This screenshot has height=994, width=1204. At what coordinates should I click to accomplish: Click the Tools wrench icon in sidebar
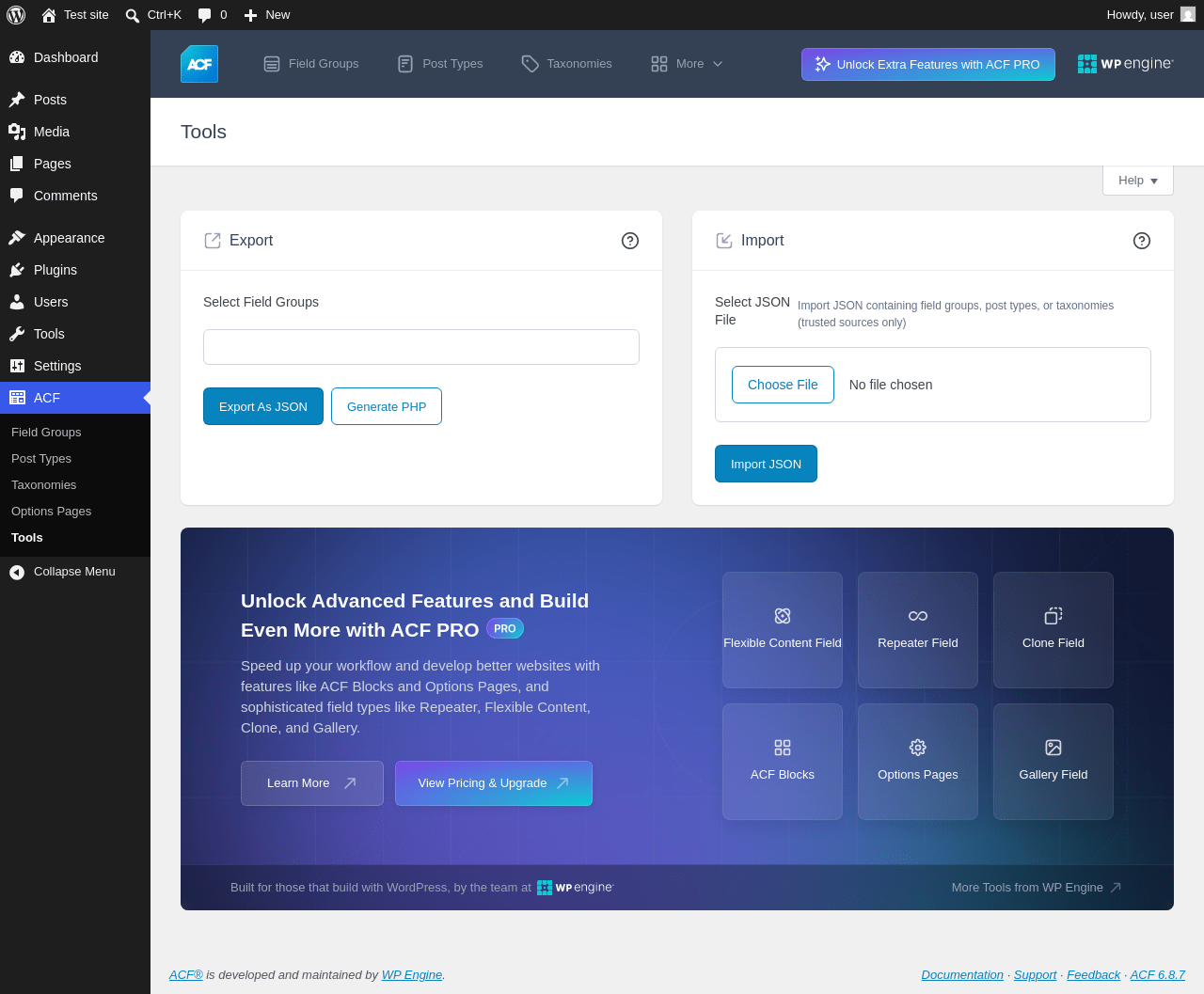click(17, 334)
